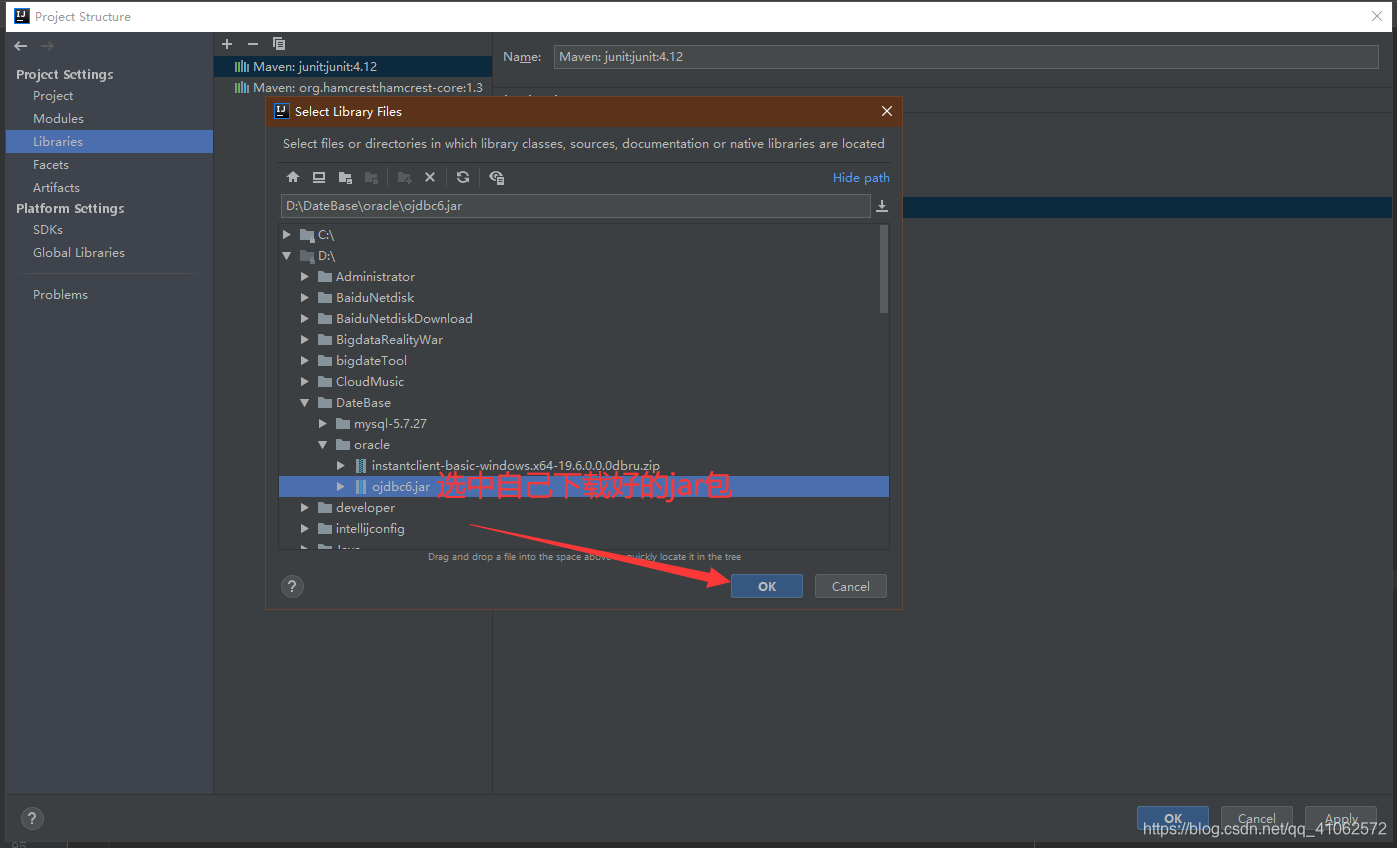Expand the mysql-5.7.27 folder
This screenshot has width=1397, height=848.
coord(323,424)
